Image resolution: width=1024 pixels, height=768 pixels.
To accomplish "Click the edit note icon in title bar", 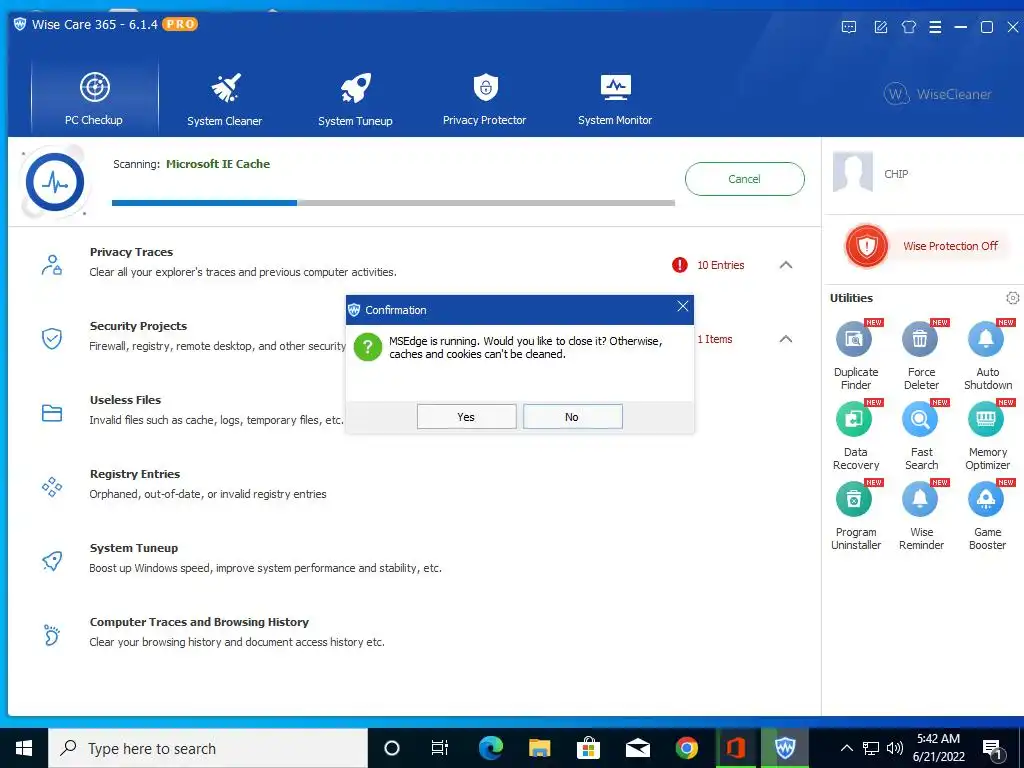I will pos(881,27).
